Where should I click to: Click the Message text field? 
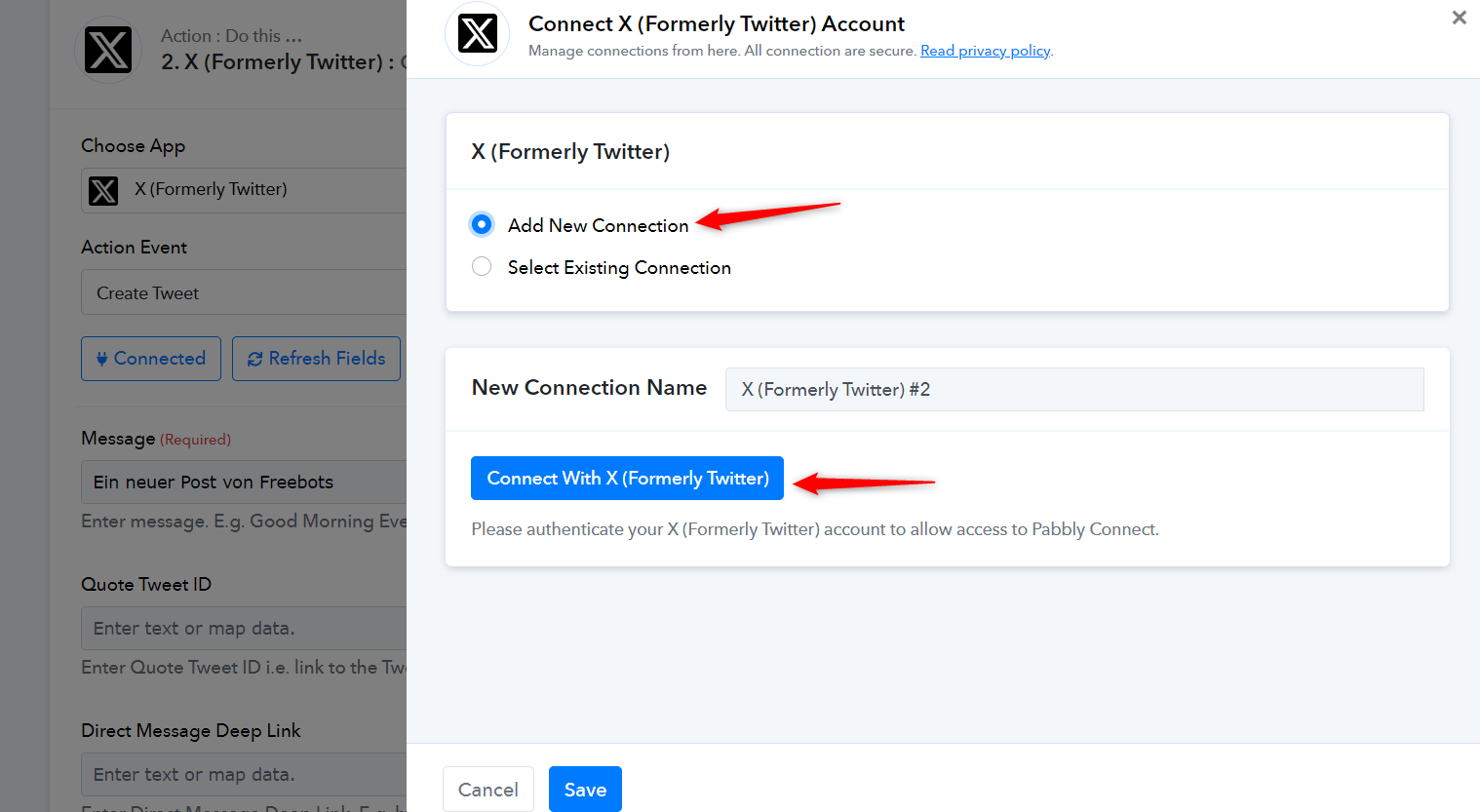244,482
